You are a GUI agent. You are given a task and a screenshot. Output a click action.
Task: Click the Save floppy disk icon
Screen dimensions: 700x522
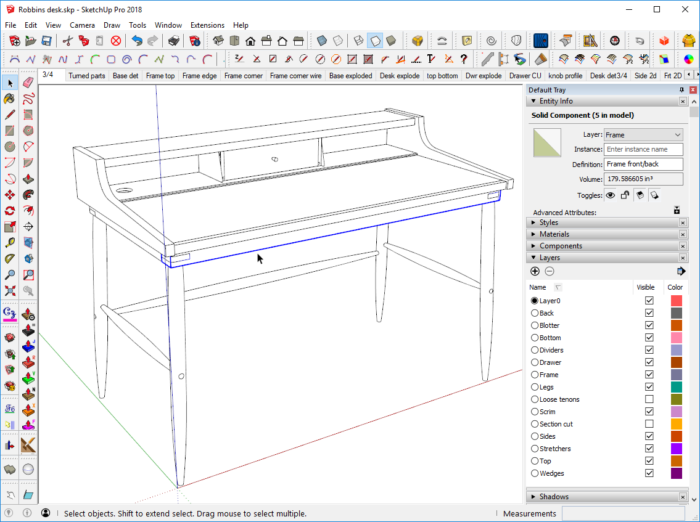46,41
